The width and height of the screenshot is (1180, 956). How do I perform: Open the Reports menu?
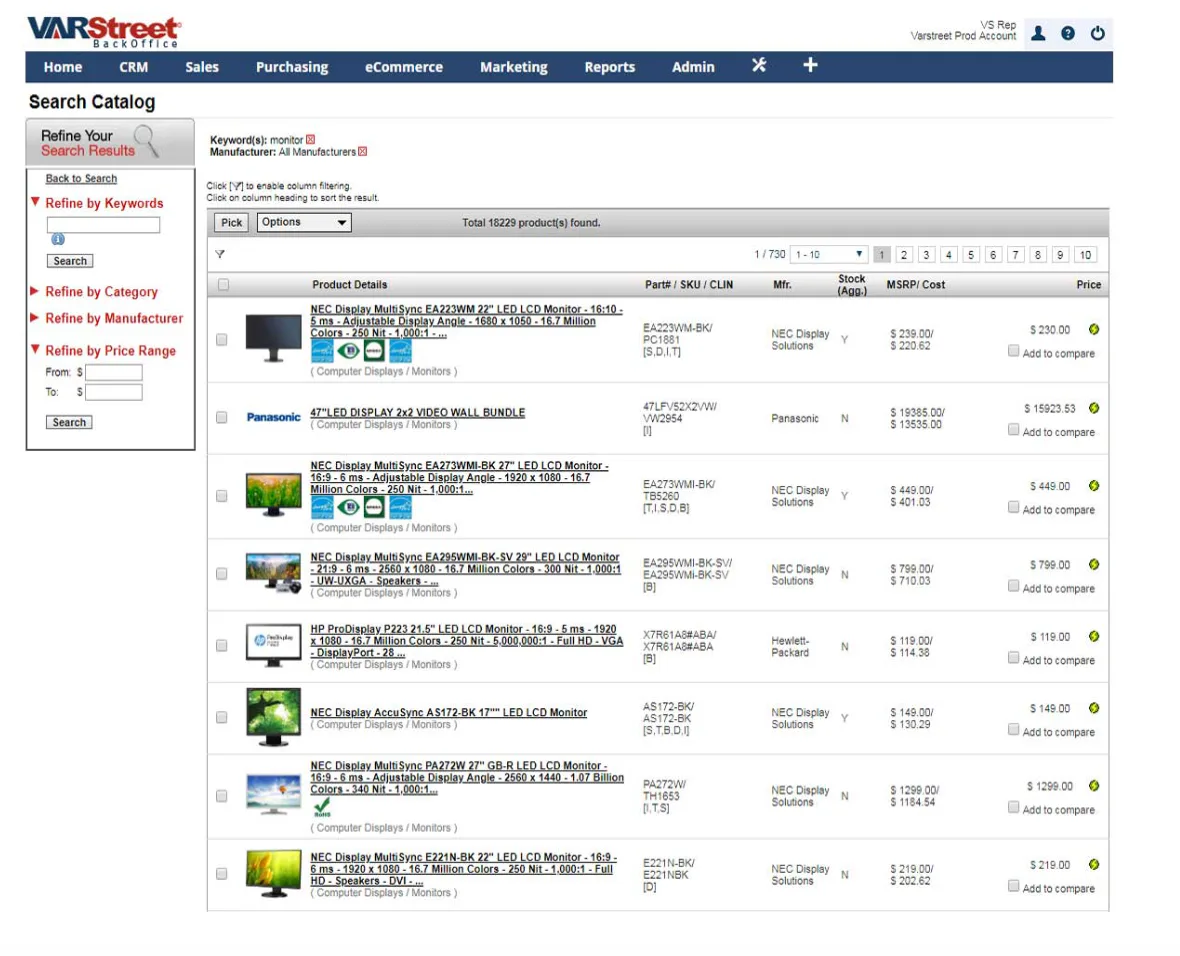point(609,66)
